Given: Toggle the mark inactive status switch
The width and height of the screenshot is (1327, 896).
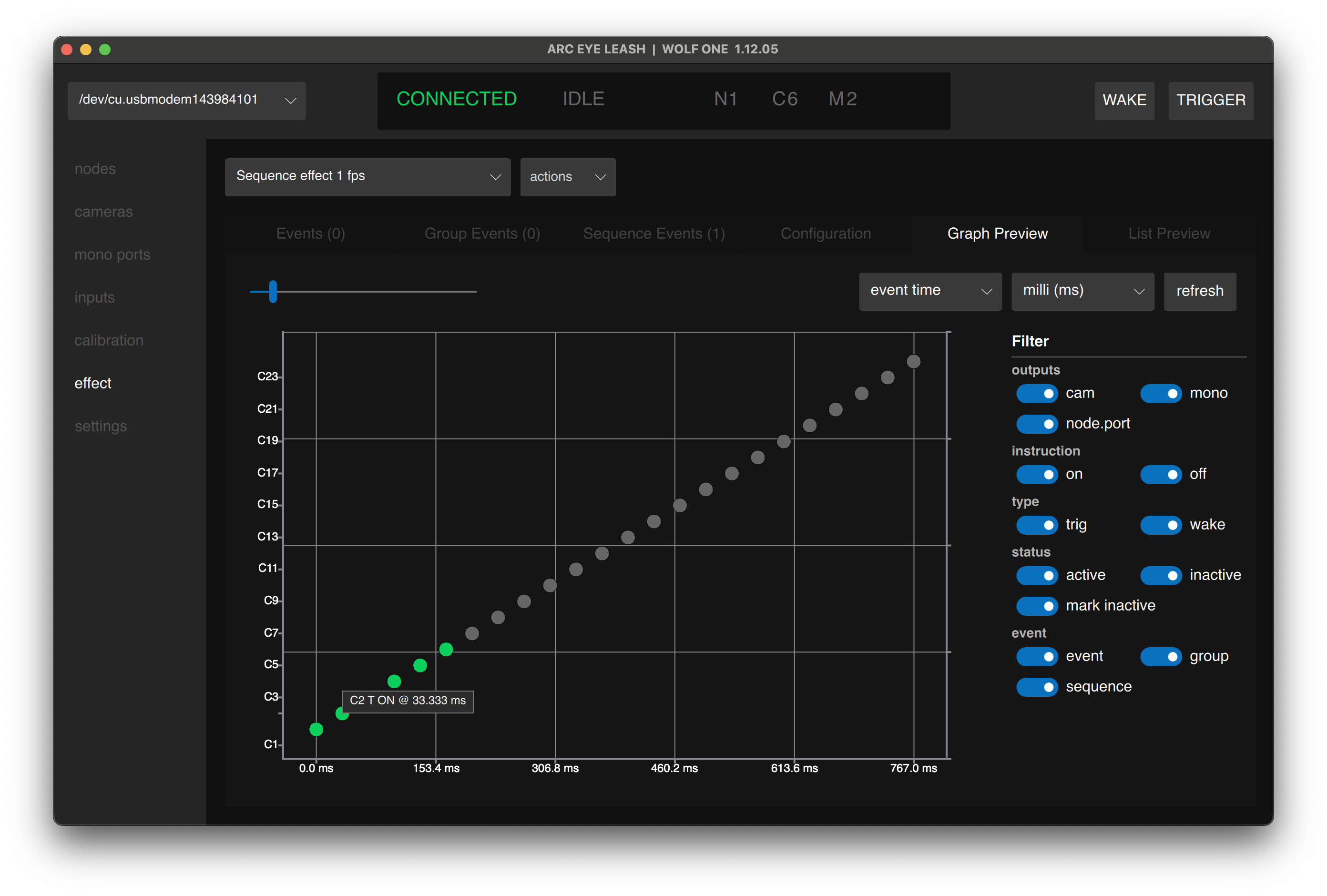Looking at the screenshot, I should 1037,606.
